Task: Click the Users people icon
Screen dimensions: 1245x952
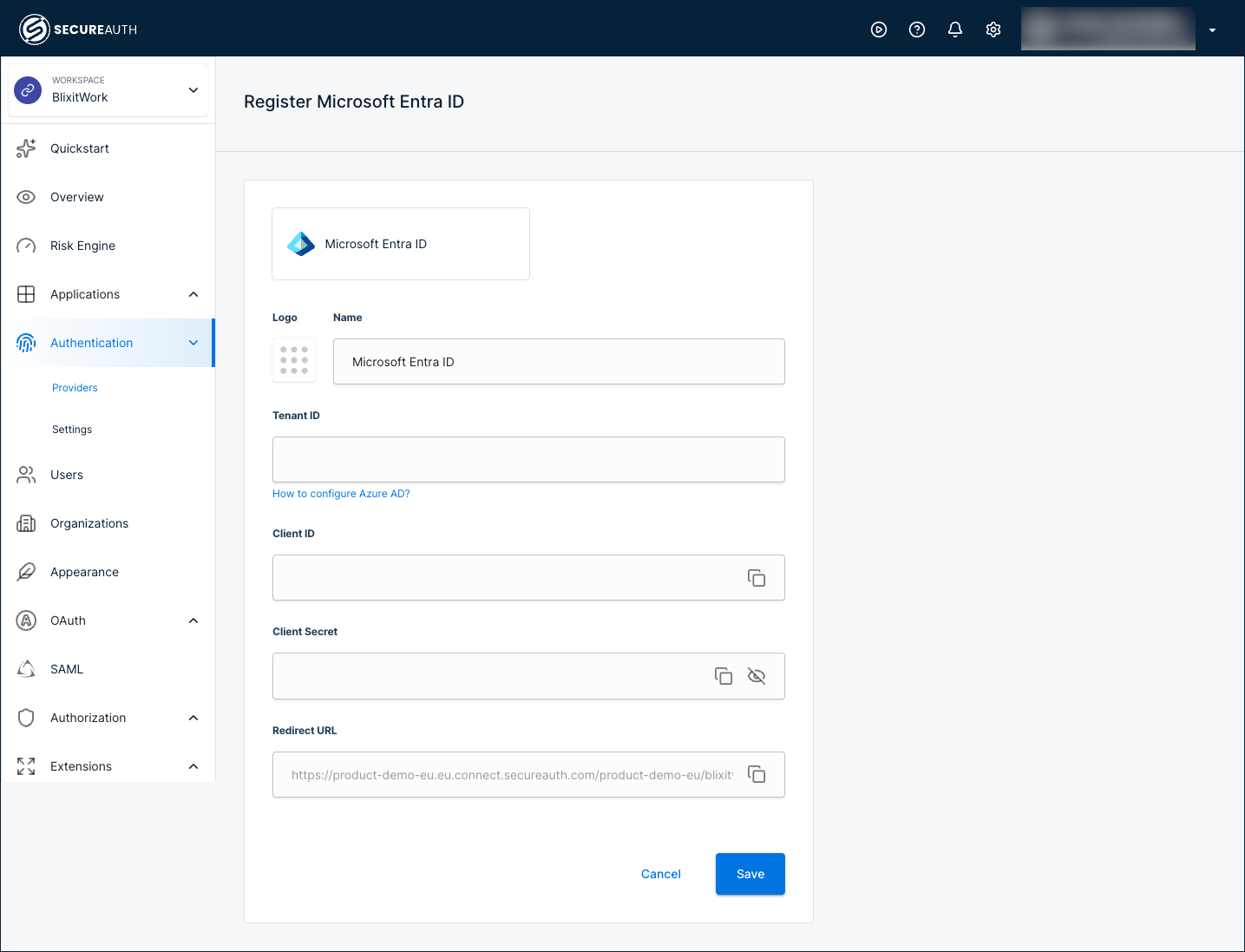Action: (x=26, y=475)
